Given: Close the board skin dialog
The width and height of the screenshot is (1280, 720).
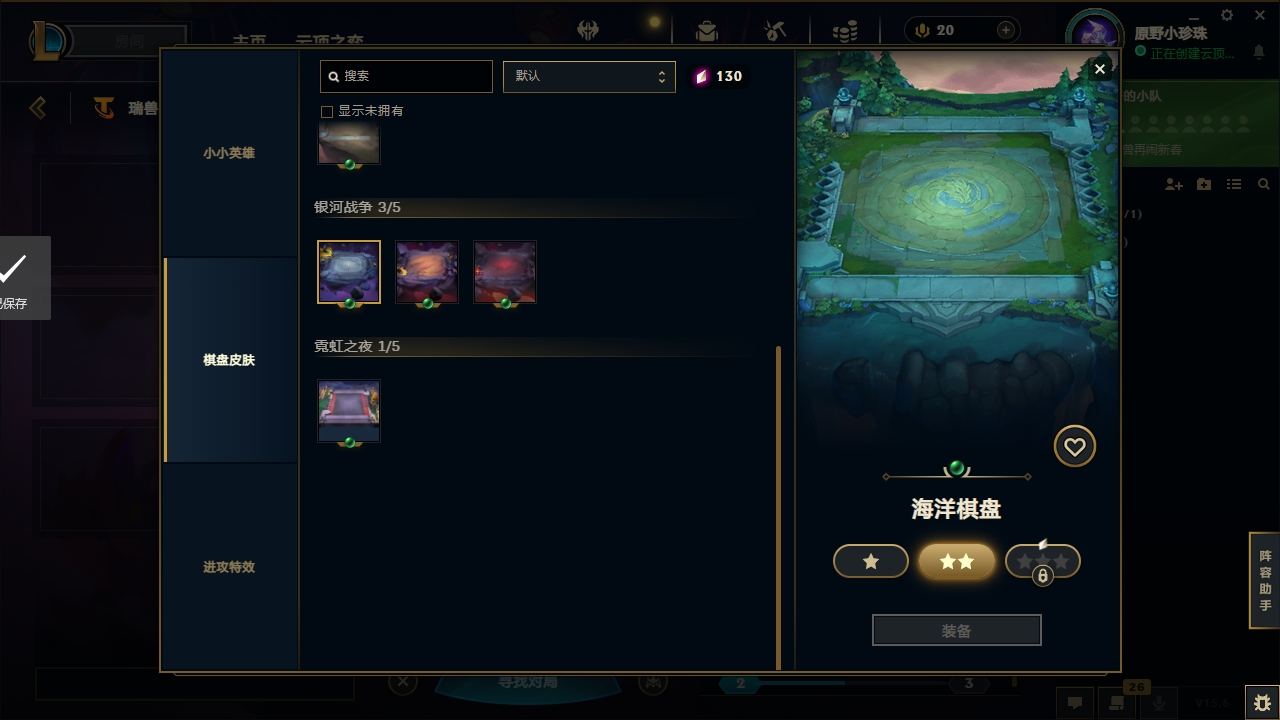Looking at the screenshot, I should click(x=1100, y=69).
